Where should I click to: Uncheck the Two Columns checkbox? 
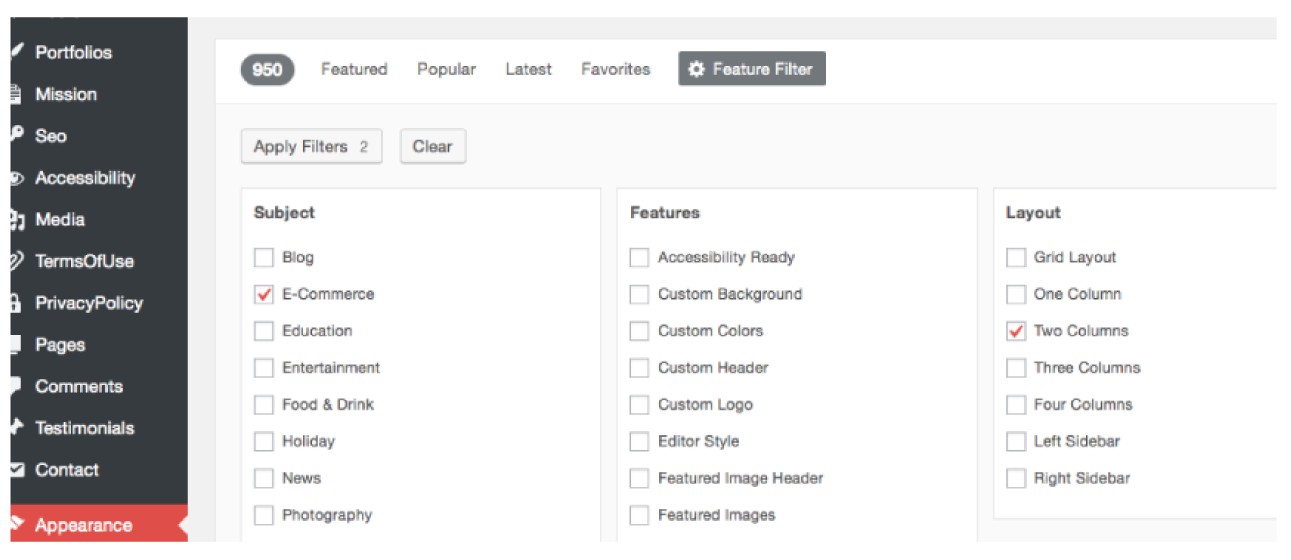[1015, 331]
